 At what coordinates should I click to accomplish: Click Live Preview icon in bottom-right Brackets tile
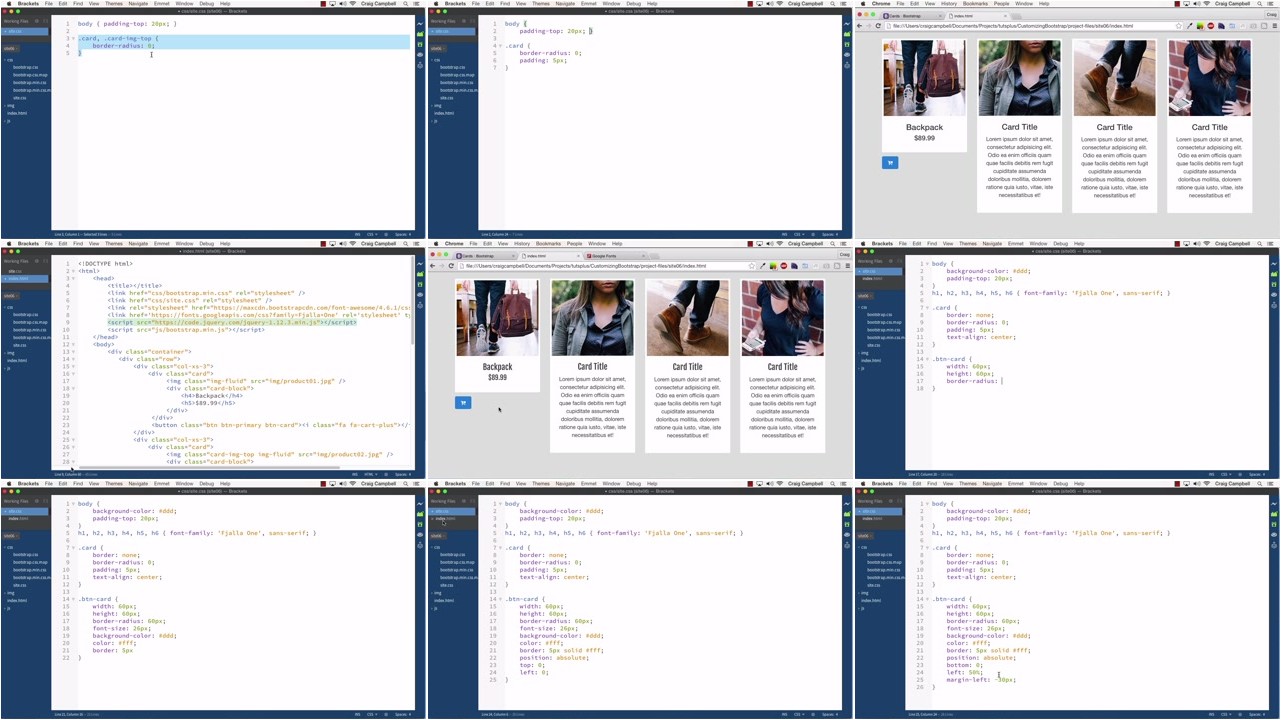(x=1274, y=504)
